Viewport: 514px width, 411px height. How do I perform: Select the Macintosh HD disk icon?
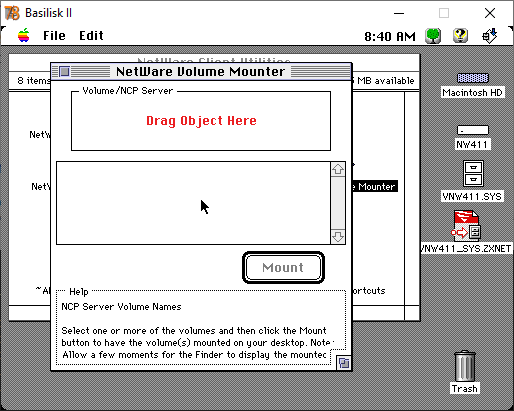click(x=473, y=78)
